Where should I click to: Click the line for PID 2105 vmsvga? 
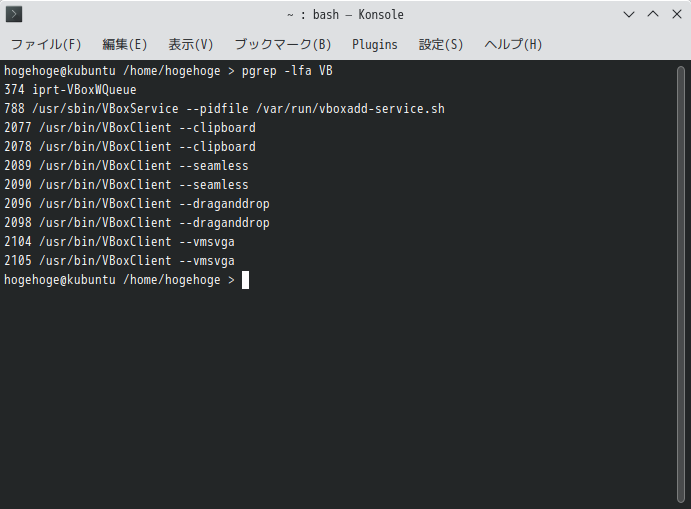tap(119, 260)
